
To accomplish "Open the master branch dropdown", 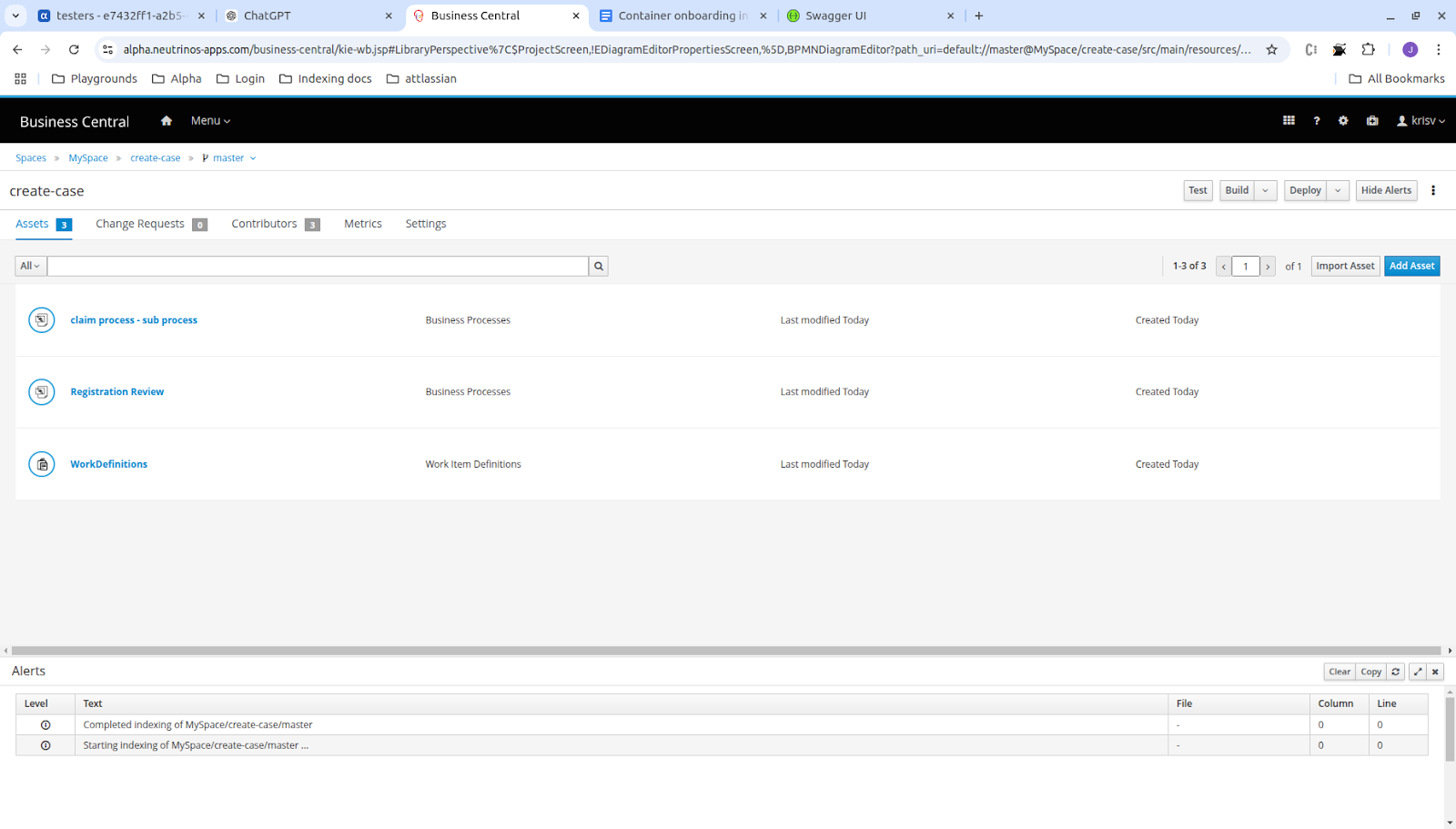I will point(229,158).
